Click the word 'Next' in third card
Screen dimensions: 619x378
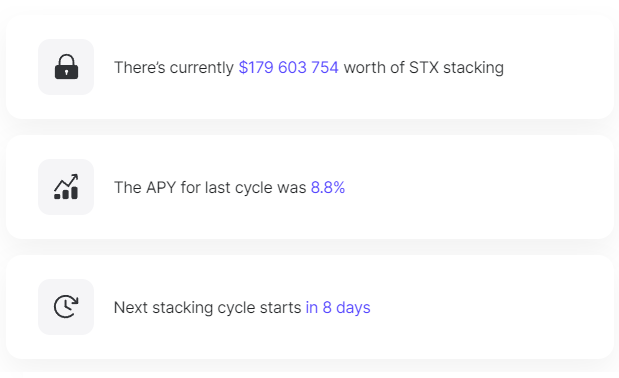click(x=131, y=307)
